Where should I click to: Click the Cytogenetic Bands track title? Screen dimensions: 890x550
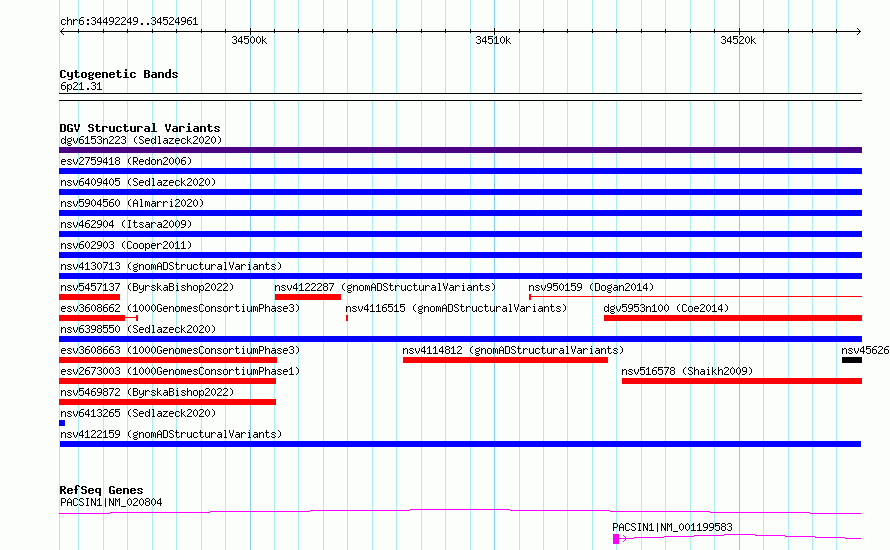(119, 74)
